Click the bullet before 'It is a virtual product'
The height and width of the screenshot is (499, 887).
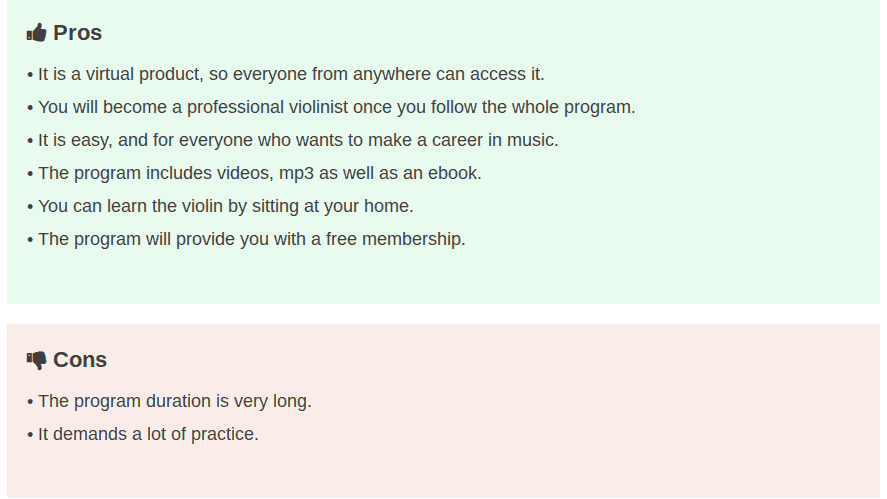point(31,75)
